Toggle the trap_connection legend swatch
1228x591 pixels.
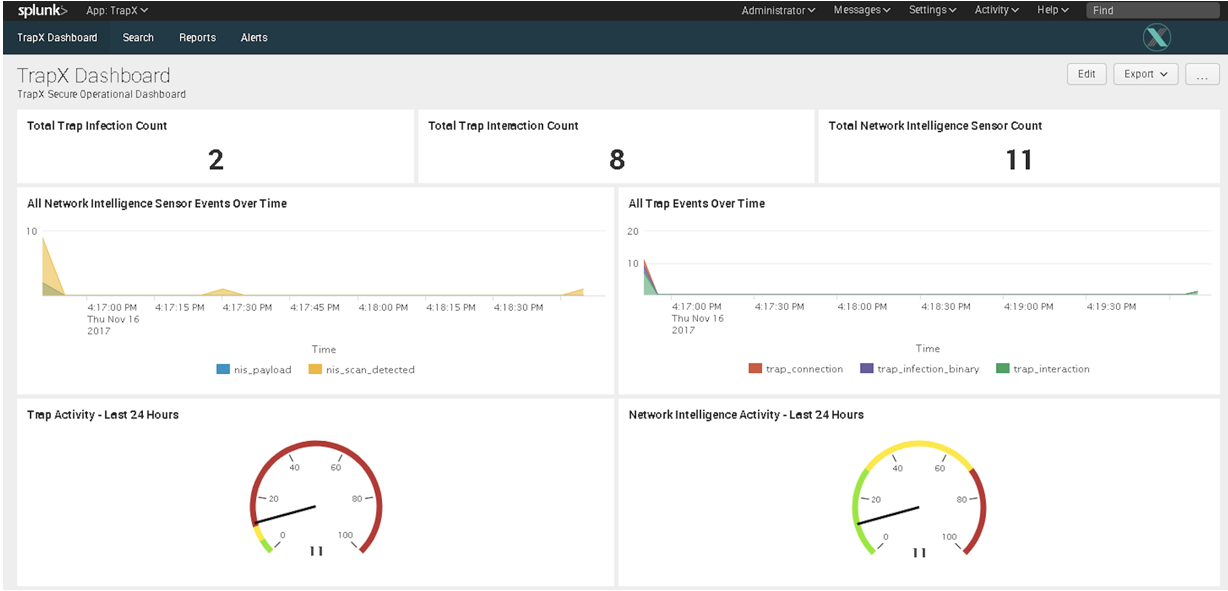[755, 369]
